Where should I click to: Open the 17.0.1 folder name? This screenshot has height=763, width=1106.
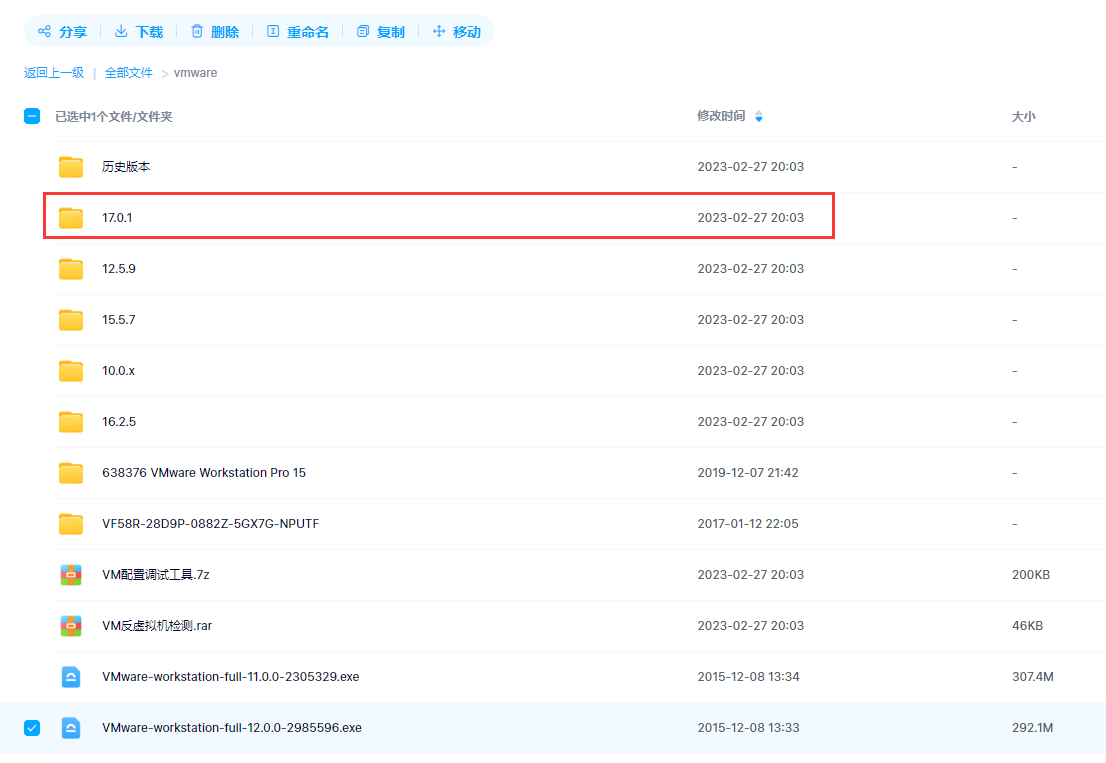116,217
